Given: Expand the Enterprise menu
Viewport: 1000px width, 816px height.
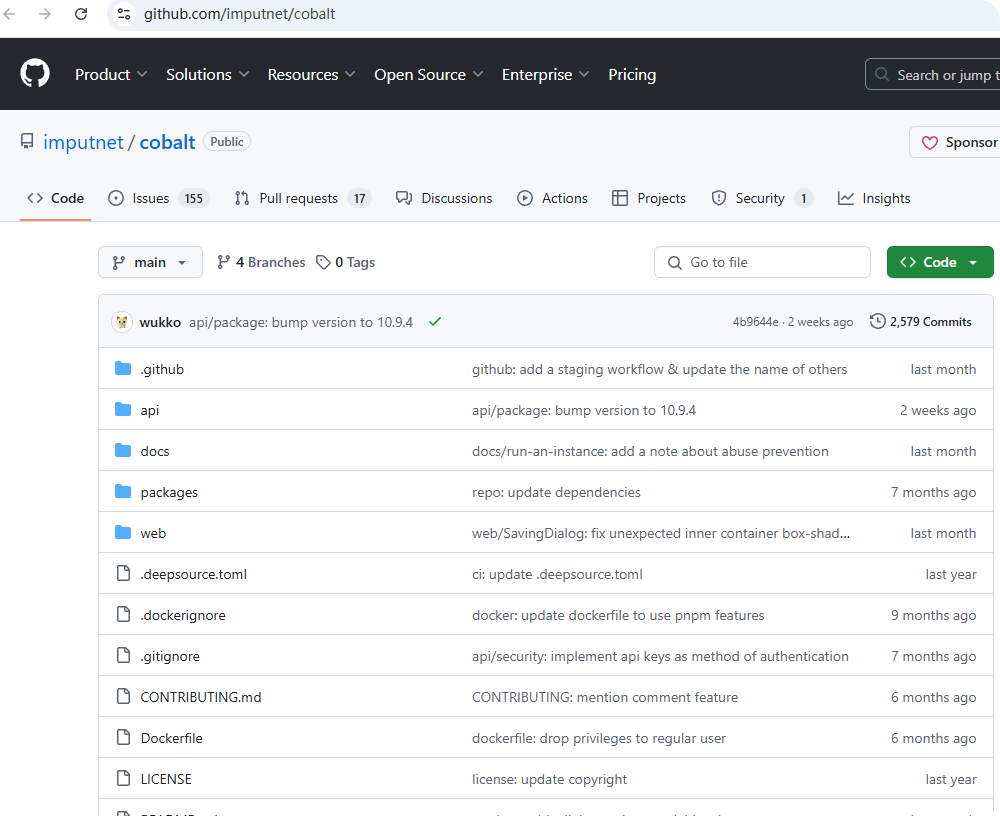Looking at the screenshot, I should (x=545, y=75).
